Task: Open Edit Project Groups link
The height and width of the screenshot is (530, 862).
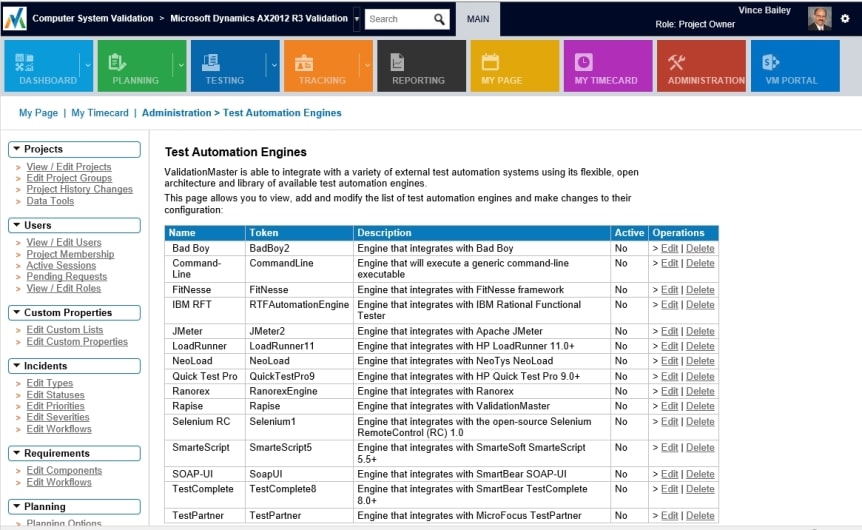Action: tap(69, 178)
